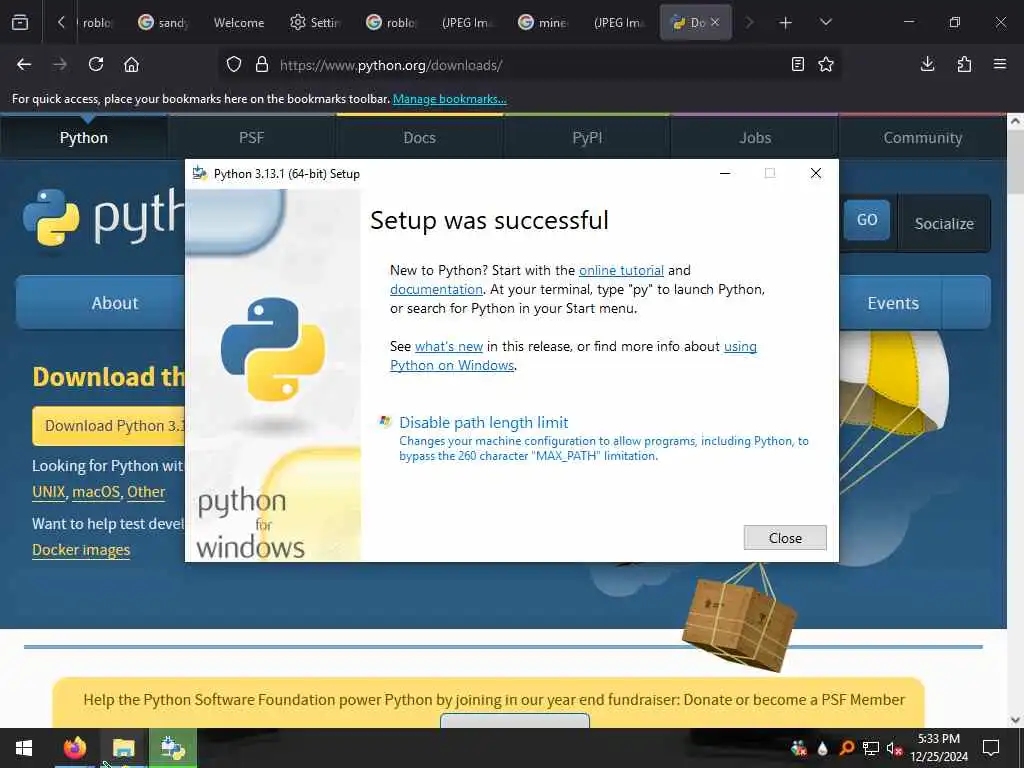Select the Docs site navigation item
This screenshot has width=1024, height=768.
(x=419, y=138)
